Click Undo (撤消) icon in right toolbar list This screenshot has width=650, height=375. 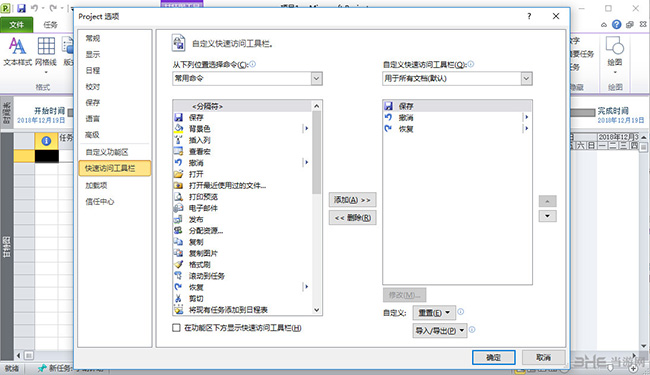pos(388,118)
